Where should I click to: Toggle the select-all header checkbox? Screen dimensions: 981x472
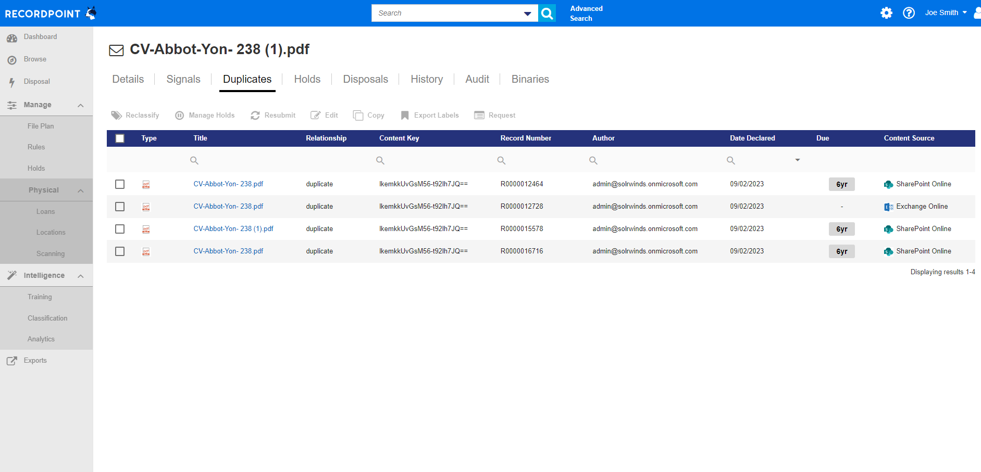coord(120,138)
